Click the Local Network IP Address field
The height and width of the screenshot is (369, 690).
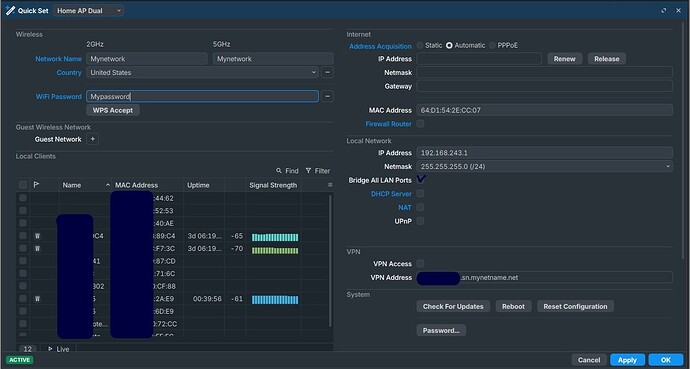[x=544, y=153]
